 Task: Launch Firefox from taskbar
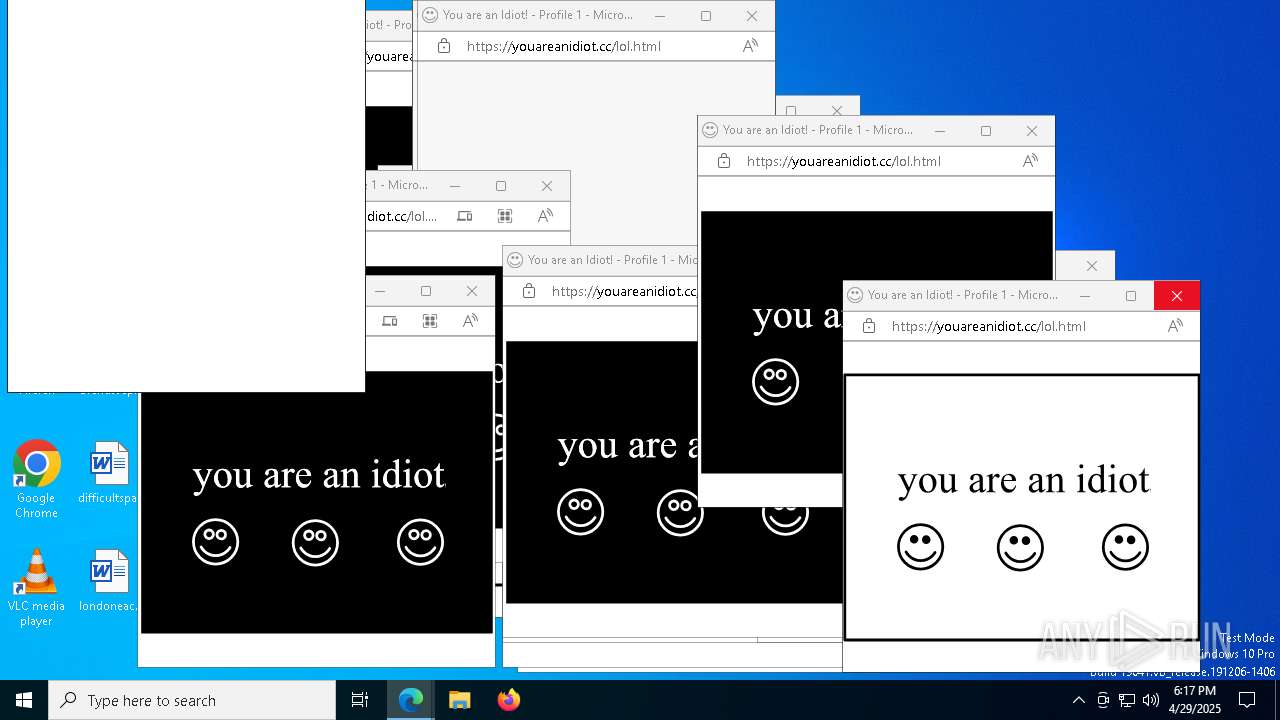click(x=509, y=700)
